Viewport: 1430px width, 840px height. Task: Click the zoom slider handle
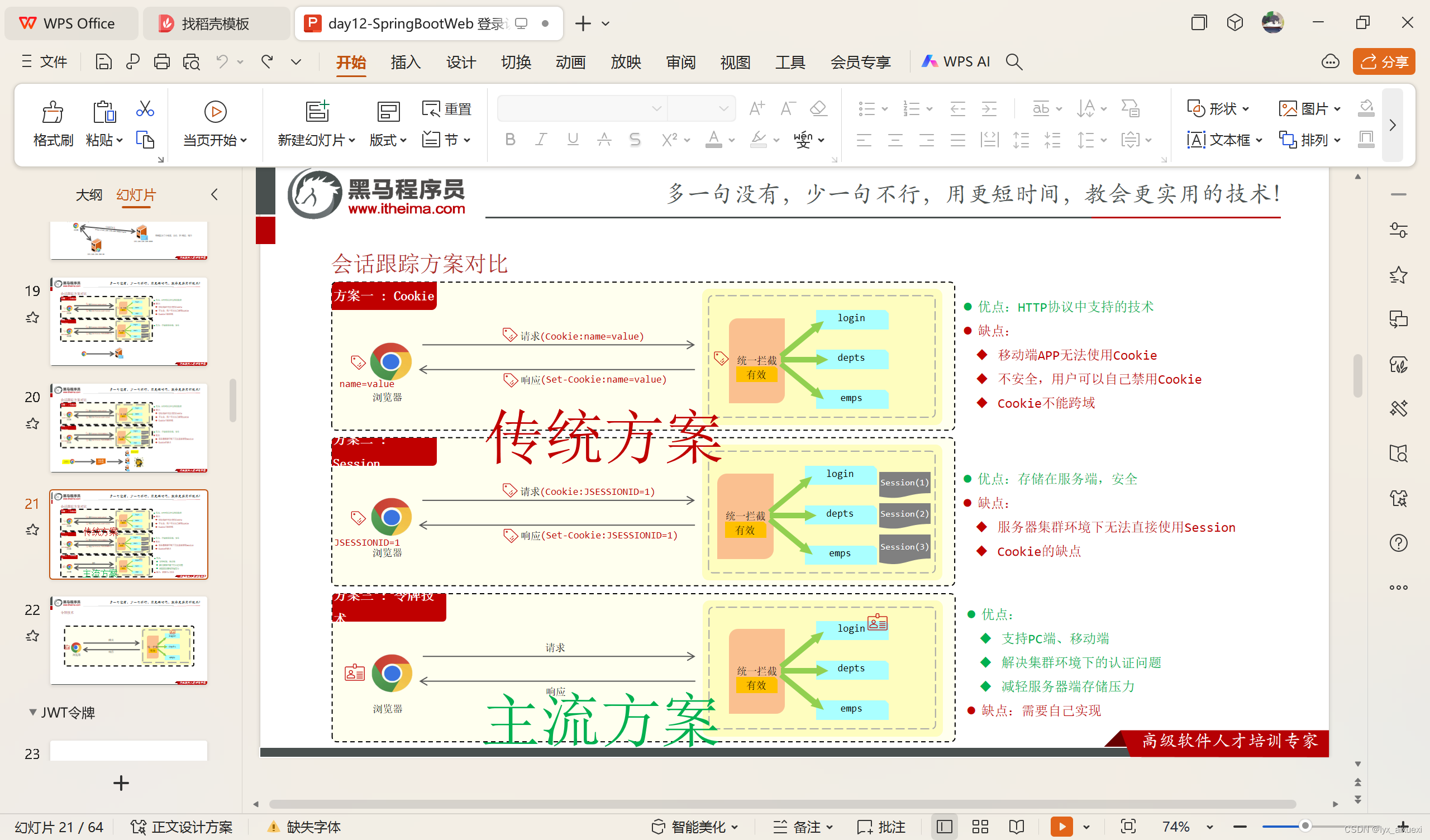click(x=1304, y=826)
